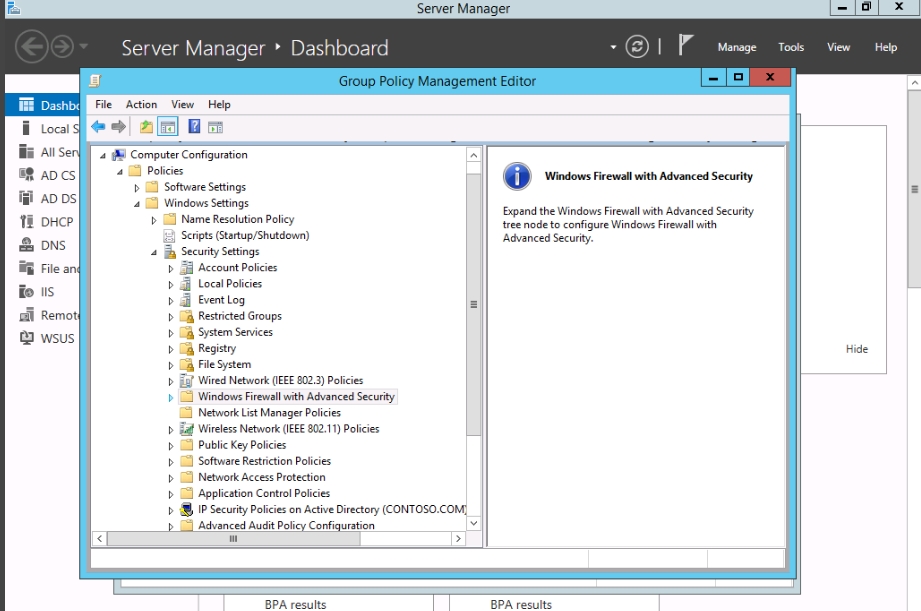Select DNS icon in Server Manager sidebar
This screenshot has height=611, width=921.
[26, 245]
